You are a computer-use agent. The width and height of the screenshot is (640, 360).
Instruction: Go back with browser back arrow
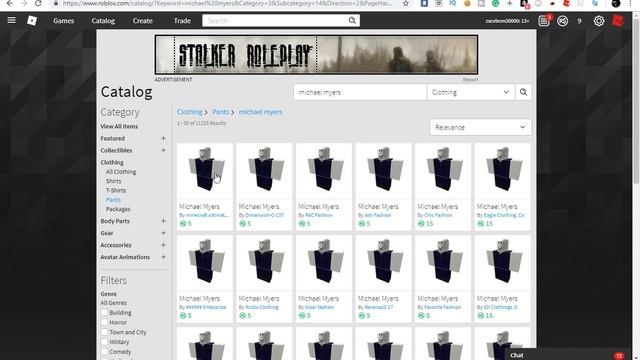pyautogui.click(x=10, y=3)
